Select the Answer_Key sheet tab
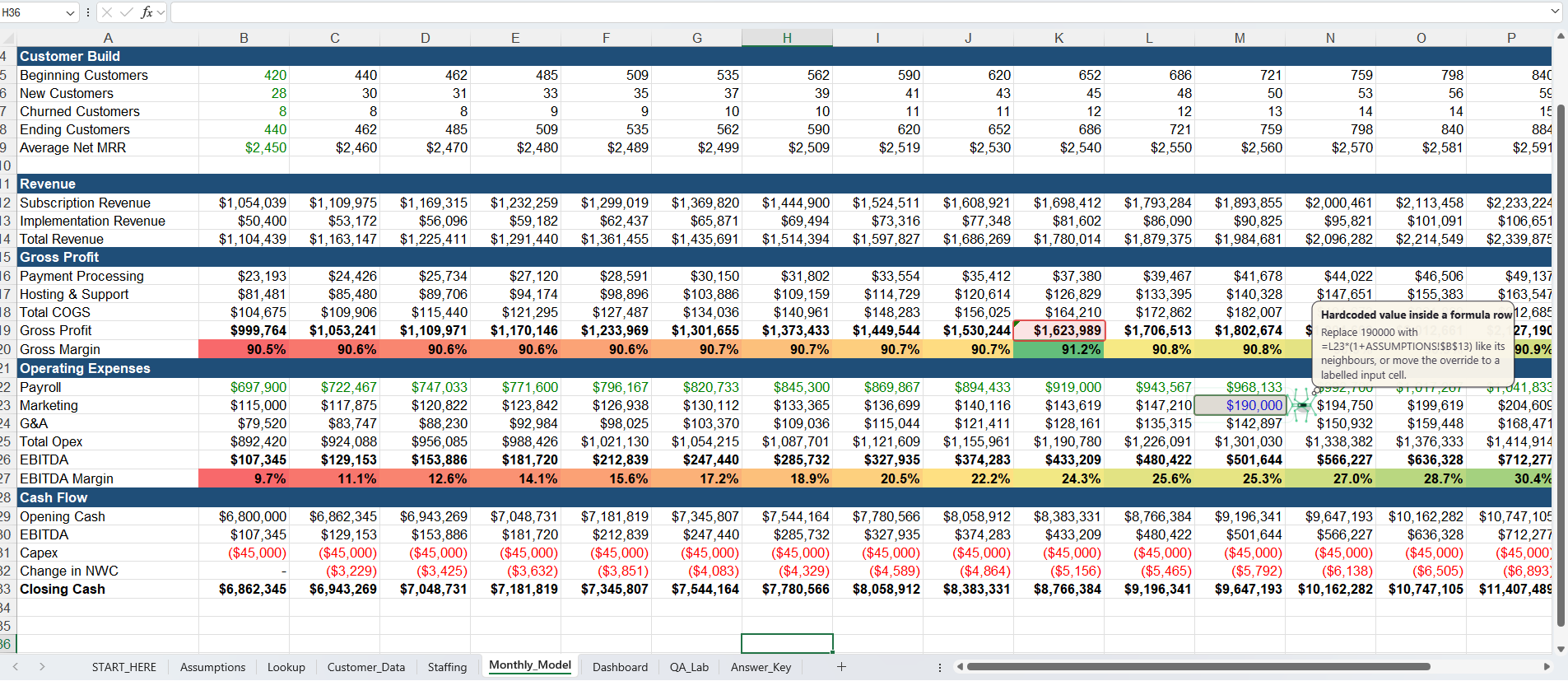This screenshot has width=1568, height=681. pyautogui.click(x=761, y=667)
